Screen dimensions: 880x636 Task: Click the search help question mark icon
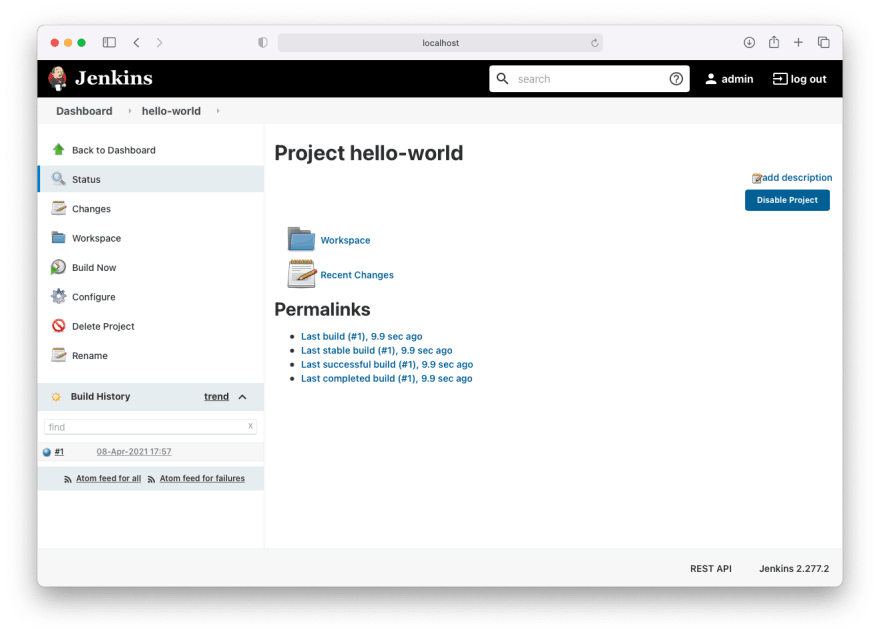[x=676, y=79]
